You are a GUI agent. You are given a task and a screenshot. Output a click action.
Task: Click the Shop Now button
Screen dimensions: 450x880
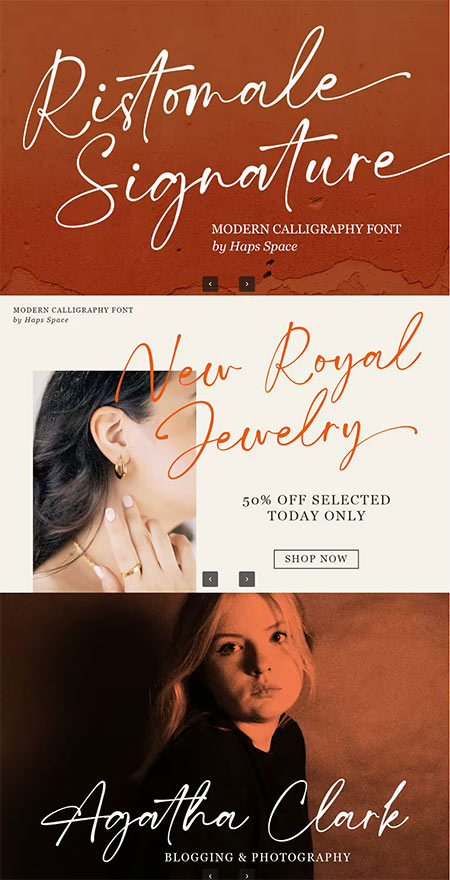[316, 559]
